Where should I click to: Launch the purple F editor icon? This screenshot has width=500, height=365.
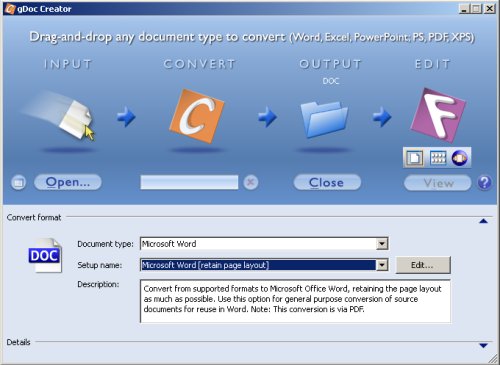coord(438,115)
